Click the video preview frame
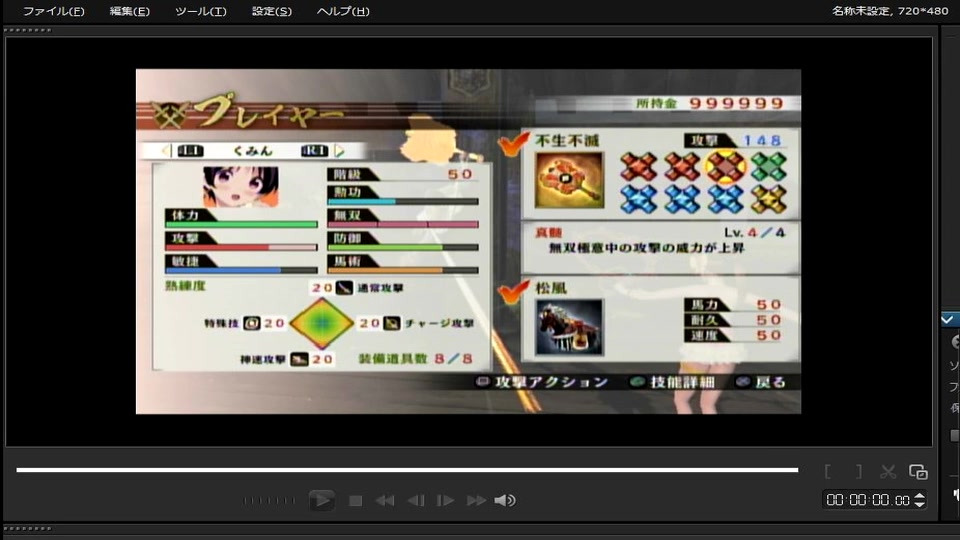This screenshot has width=960, height=540. tap(468, 241)
